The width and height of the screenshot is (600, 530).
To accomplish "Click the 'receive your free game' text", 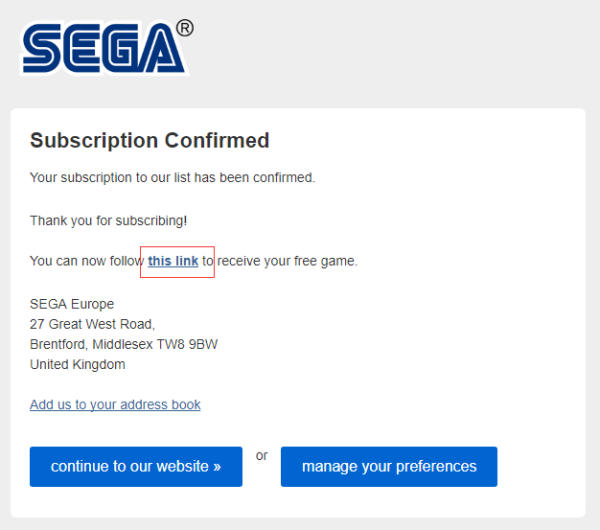I will pyautogui.click(x=287, y=261).
